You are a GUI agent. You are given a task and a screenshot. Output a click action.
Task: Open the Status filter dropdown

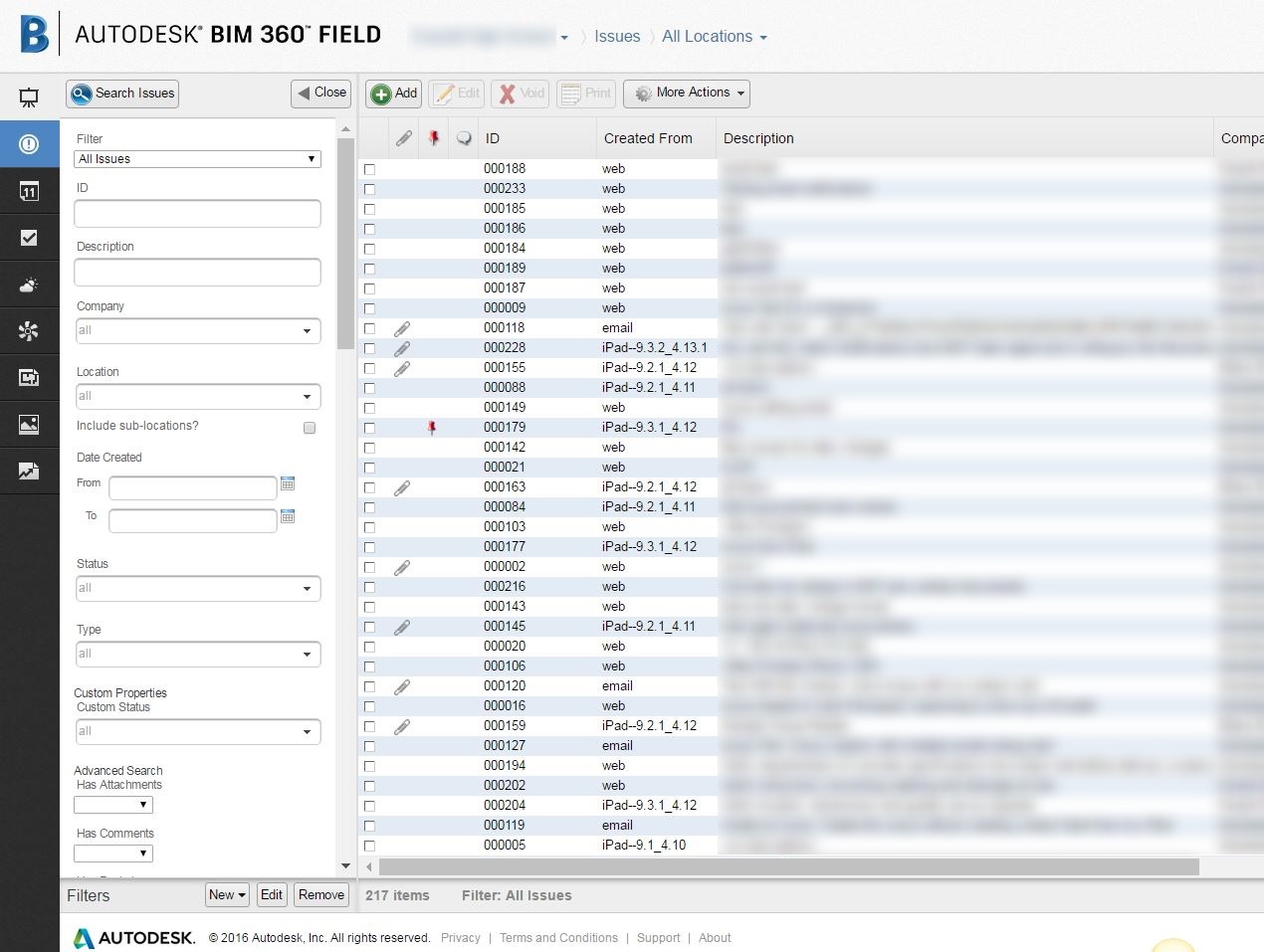[x=196, y=588]
